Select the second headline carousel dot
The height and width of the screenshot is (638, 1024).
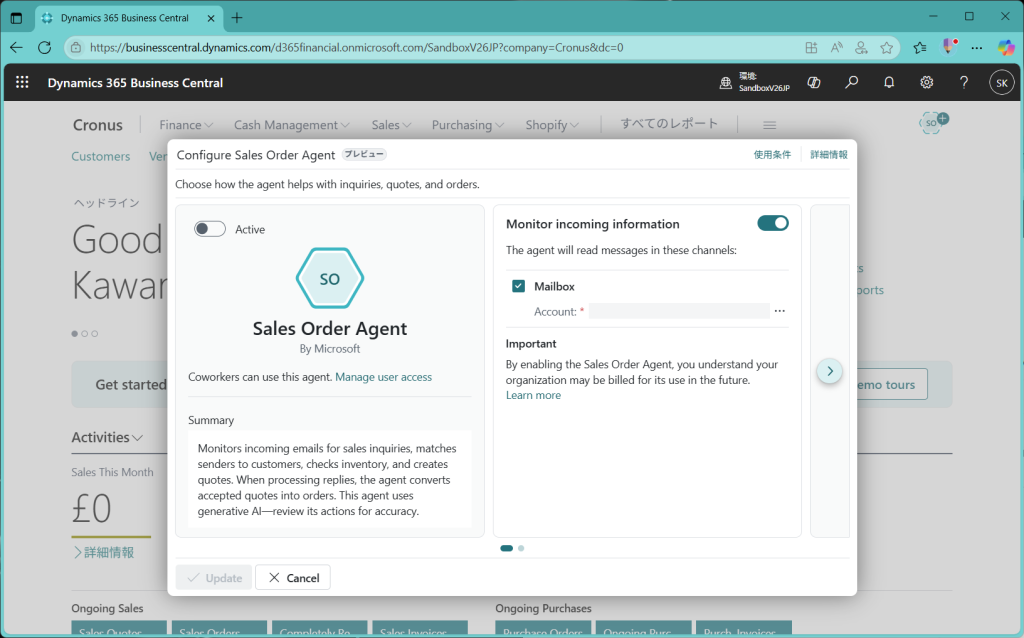click(x=84, y=334)
